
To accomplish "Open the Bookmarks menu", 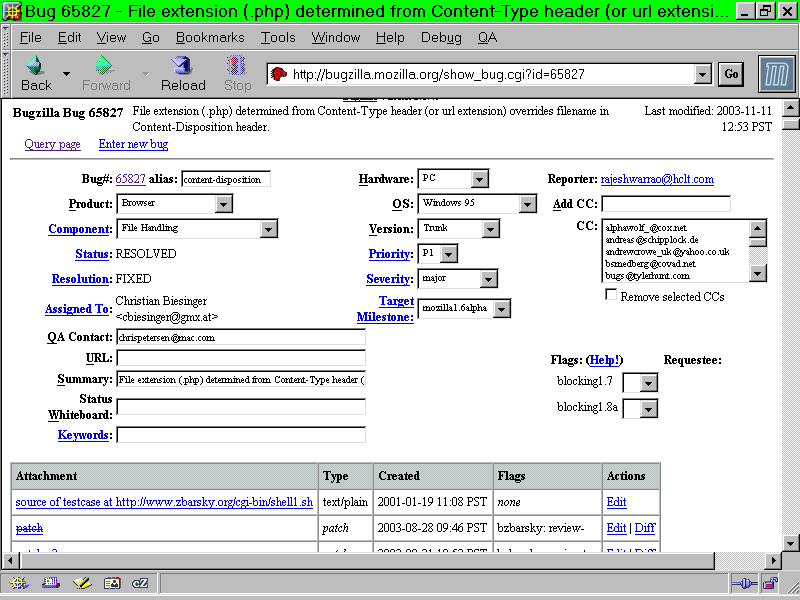I will [x=210, y=37].
